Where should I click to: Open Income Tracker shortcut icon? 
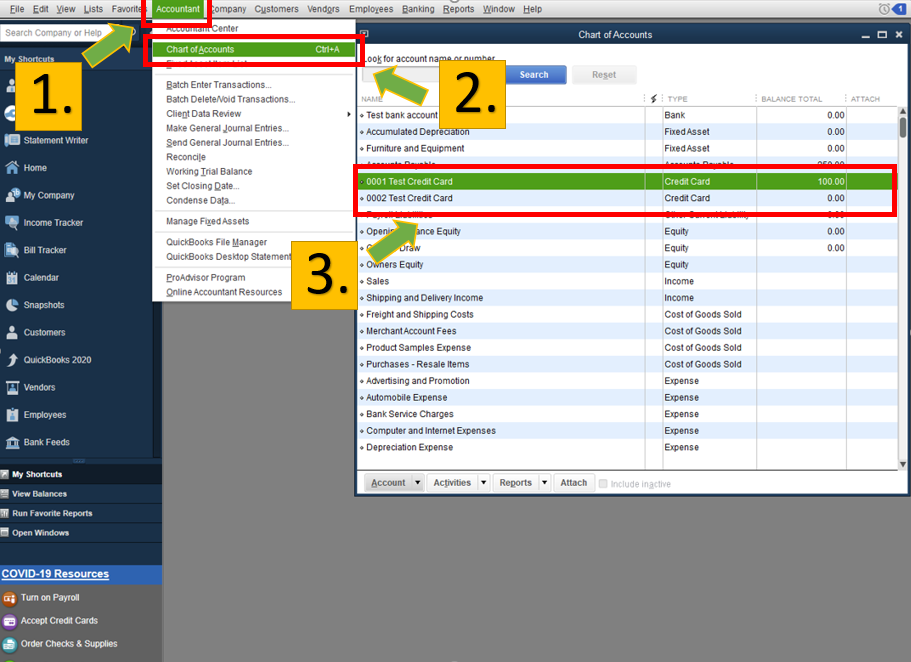click(12, 223)
